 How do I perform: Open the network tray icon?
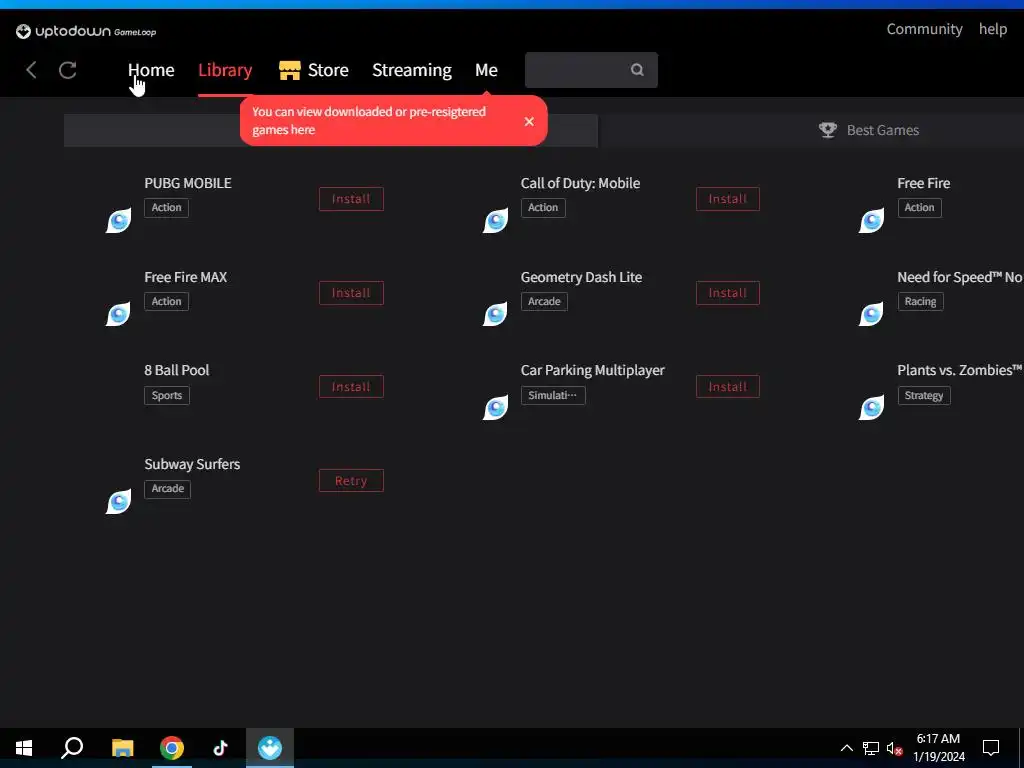[871, 748]
